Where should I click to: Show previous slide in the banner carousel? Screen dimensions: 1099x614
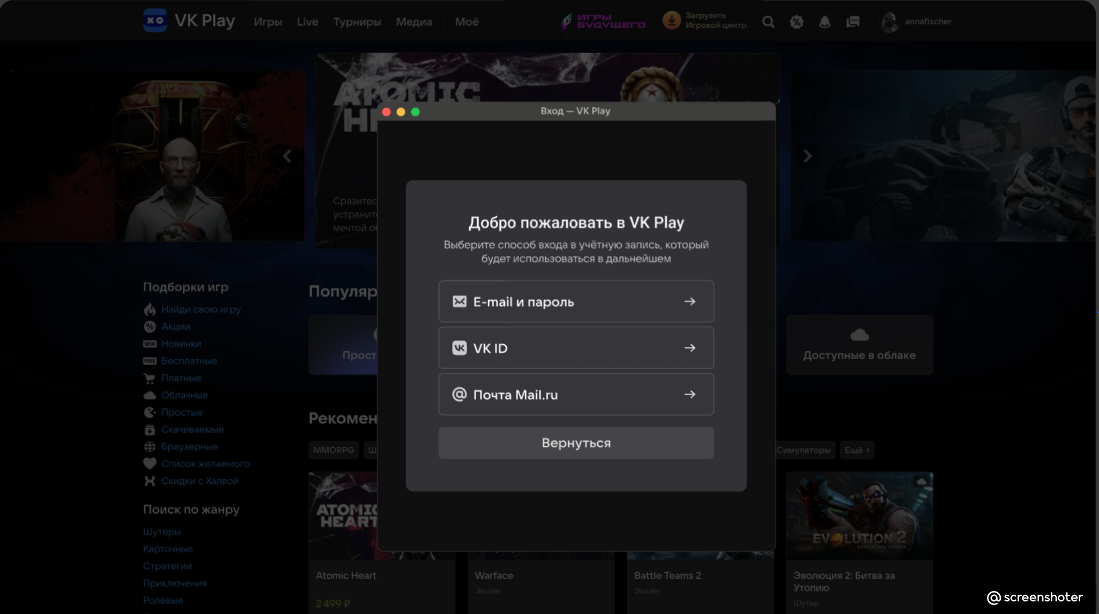tap(287, 156)
